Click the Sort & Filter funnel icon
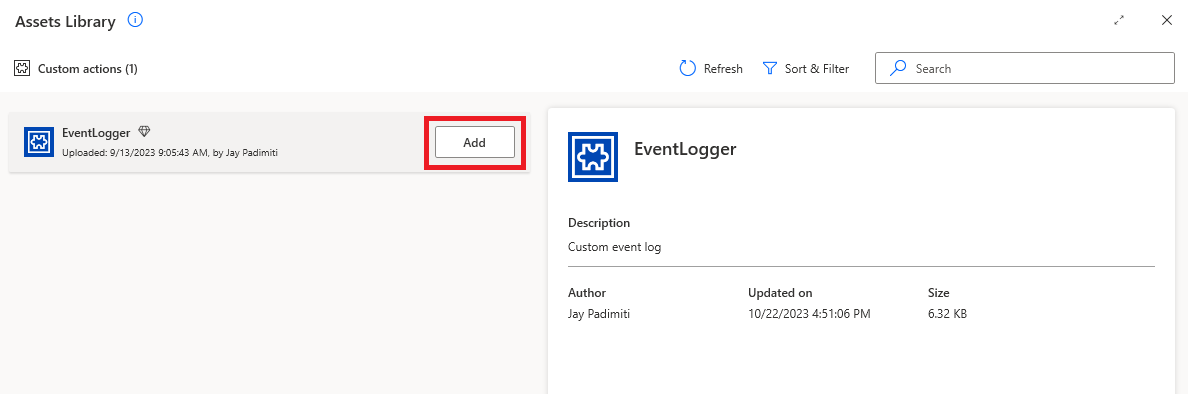Viewport: 1188px width, 394px height. (x=770, y=68)
